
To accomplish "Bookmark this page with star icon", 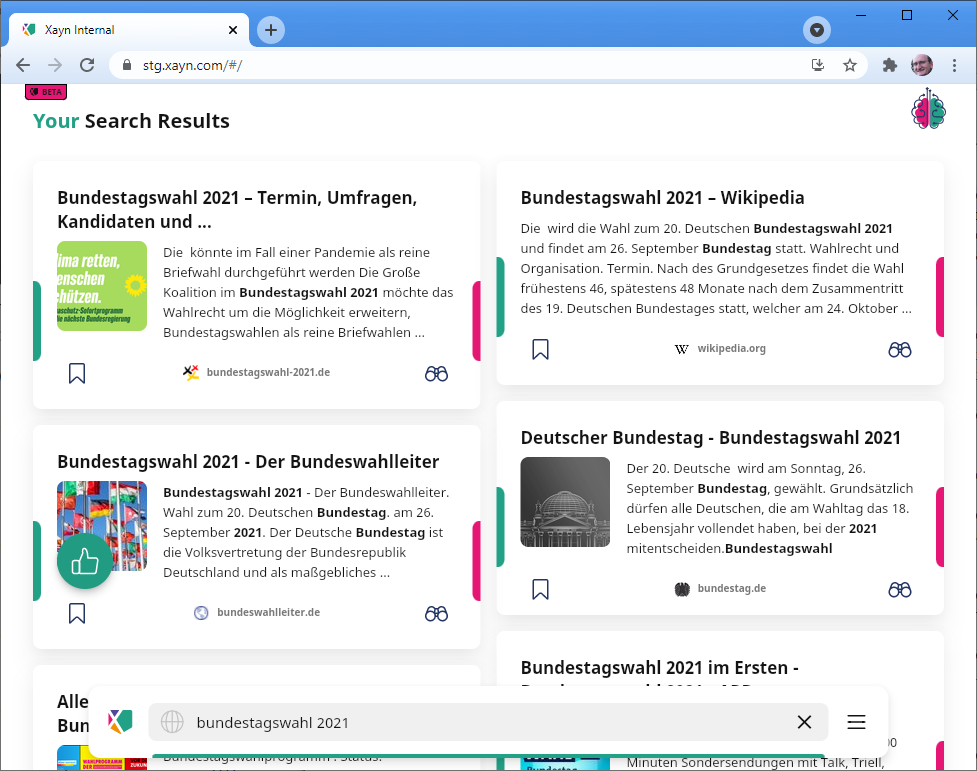I will 850,65.
